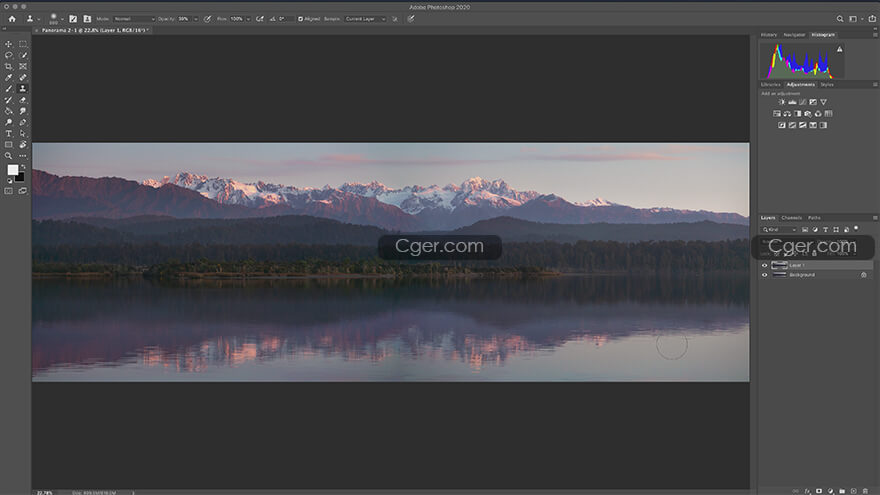This screenshot has width=880, height=495.
Task: Select the Rectangular Marquee tool
Action: tap(23, 44)
